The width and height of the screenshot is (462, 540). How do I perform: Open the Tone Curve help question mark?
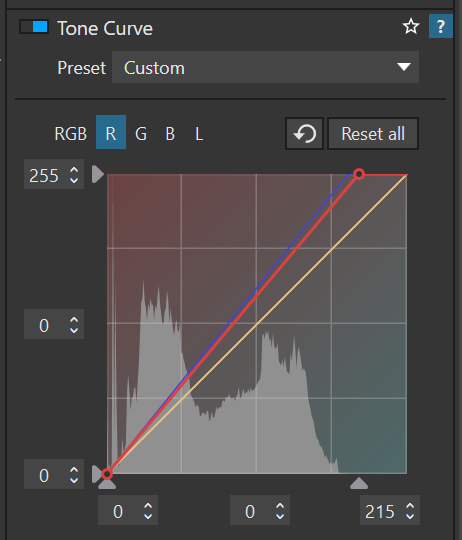(441, 26)
